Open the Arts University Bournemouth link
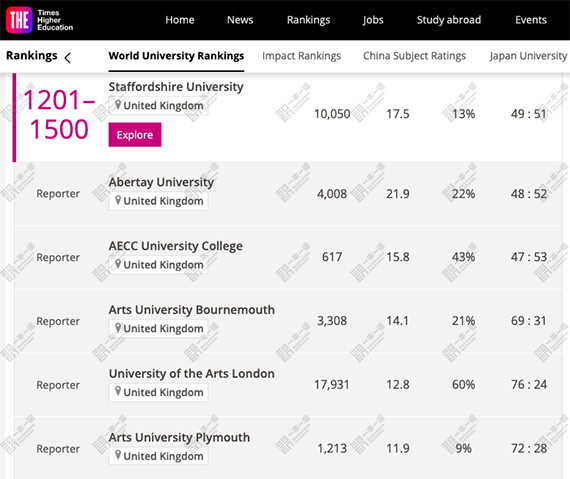The width and height of the screenshot is (570, 479). tap(192, 310)
